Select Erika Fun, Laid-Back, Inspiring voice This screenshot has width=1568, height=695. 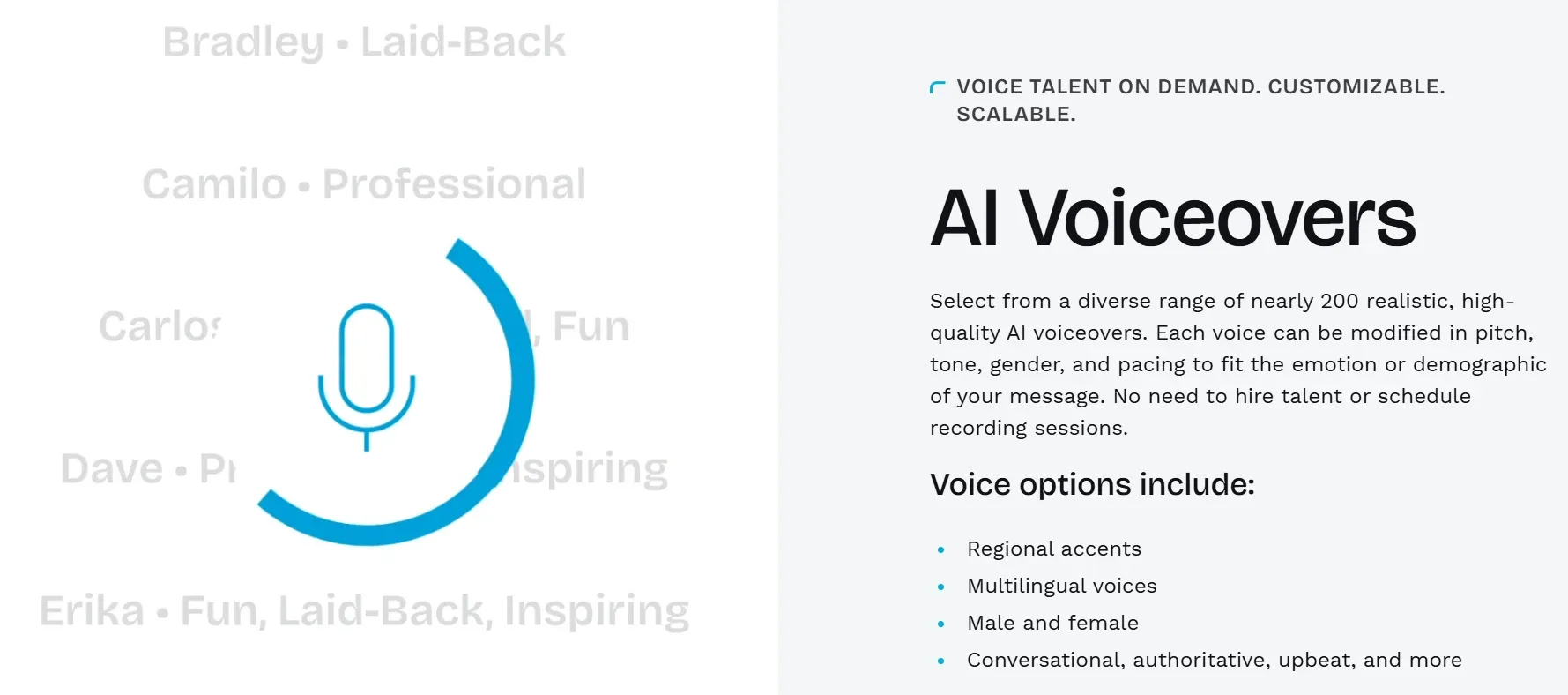[x=364, y=610]
